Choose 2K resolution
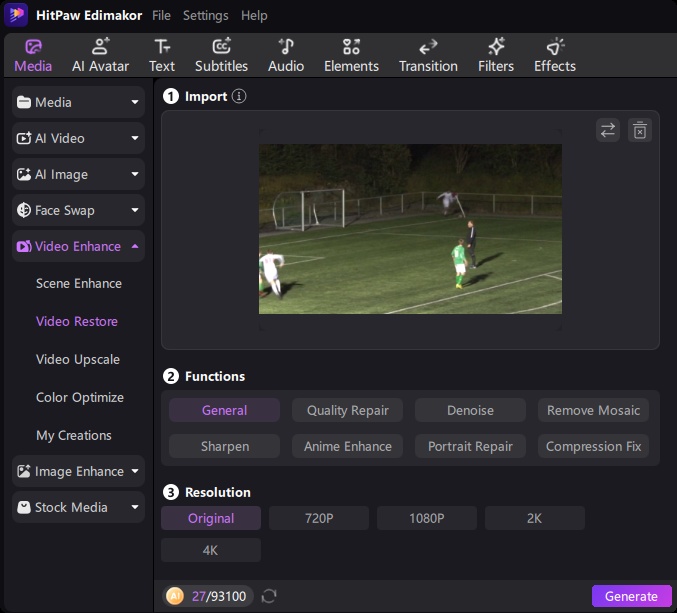 tap(535, 518)
